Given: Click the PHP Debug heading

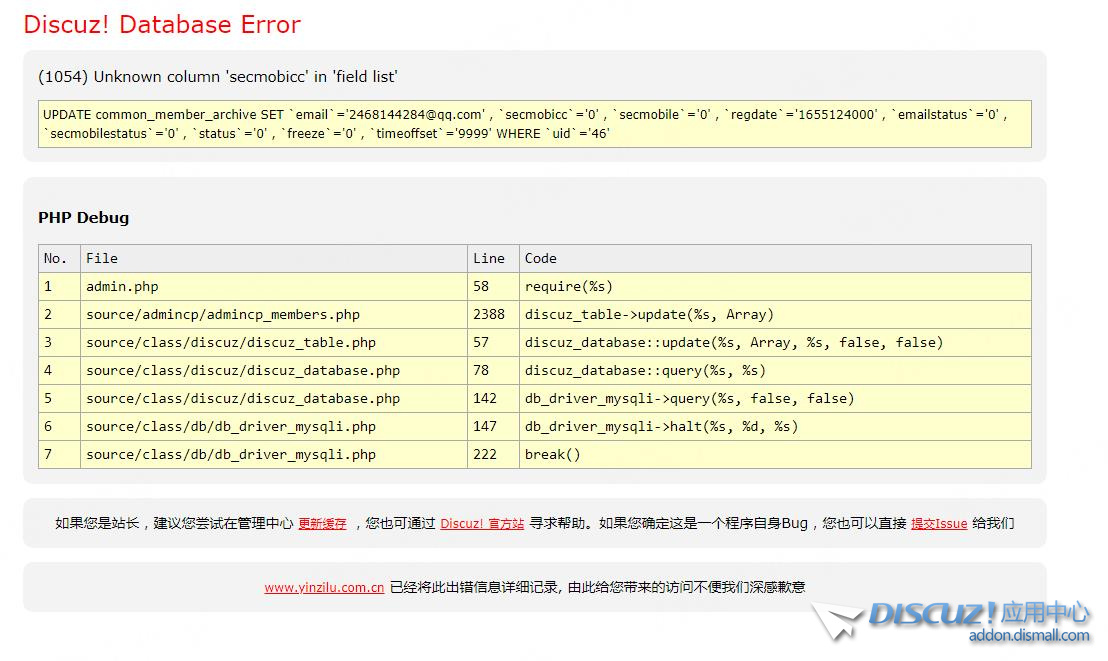Looking at the screenshot, I should tap(83, 218).
